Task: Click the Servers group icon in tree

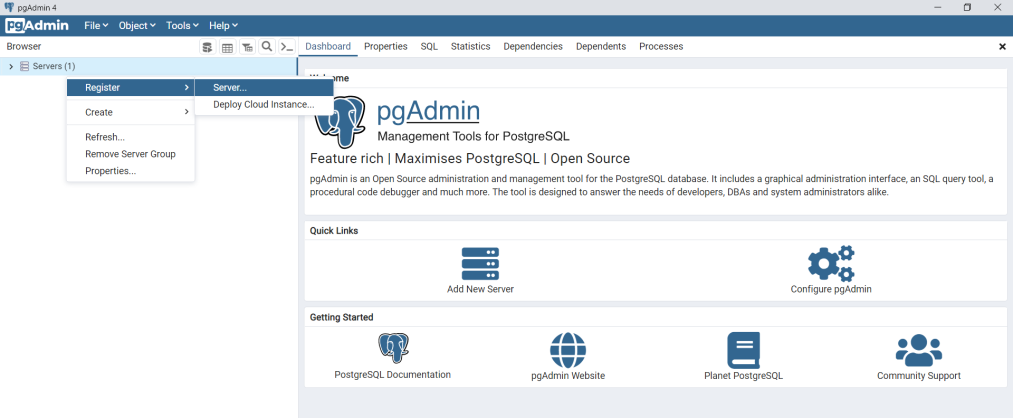Action: tap(25, 66)
